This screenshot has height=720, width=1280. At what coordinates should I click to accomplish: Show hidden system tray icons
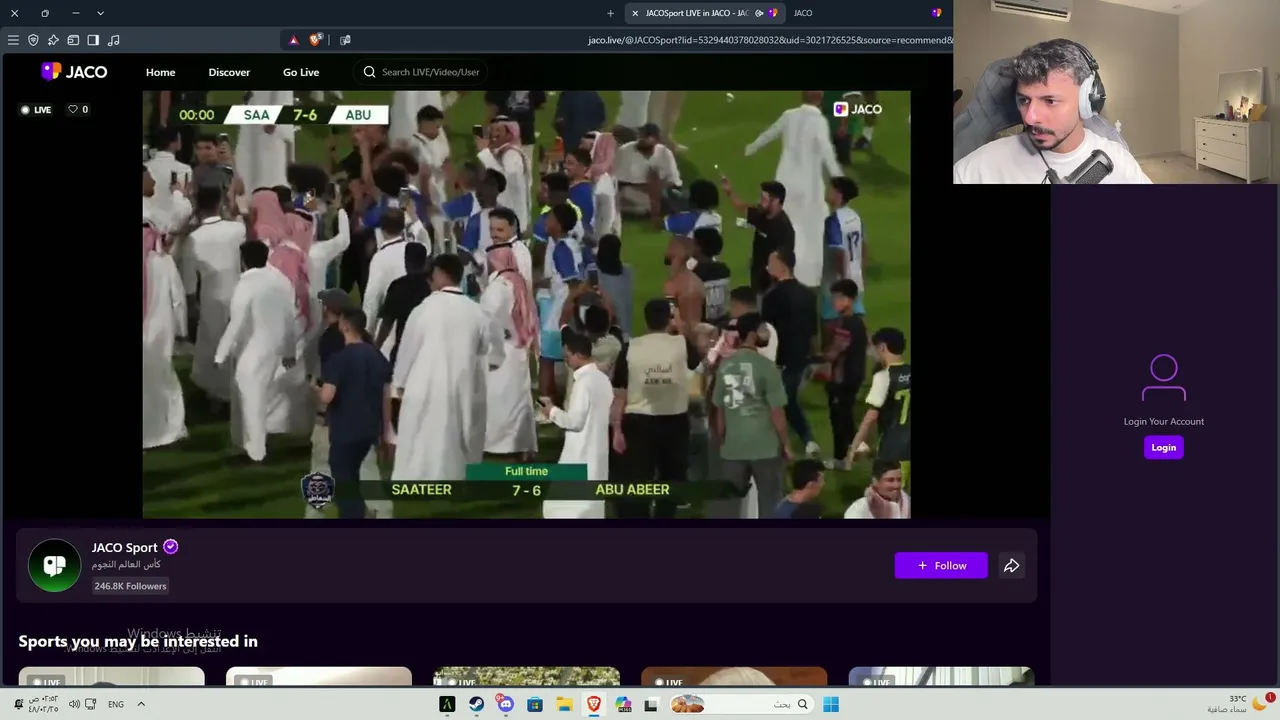[141, 704]
